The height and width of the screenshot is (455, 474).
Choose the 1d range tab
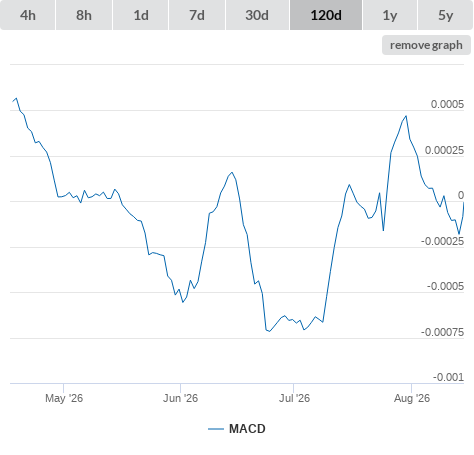(x=141, y=15)
